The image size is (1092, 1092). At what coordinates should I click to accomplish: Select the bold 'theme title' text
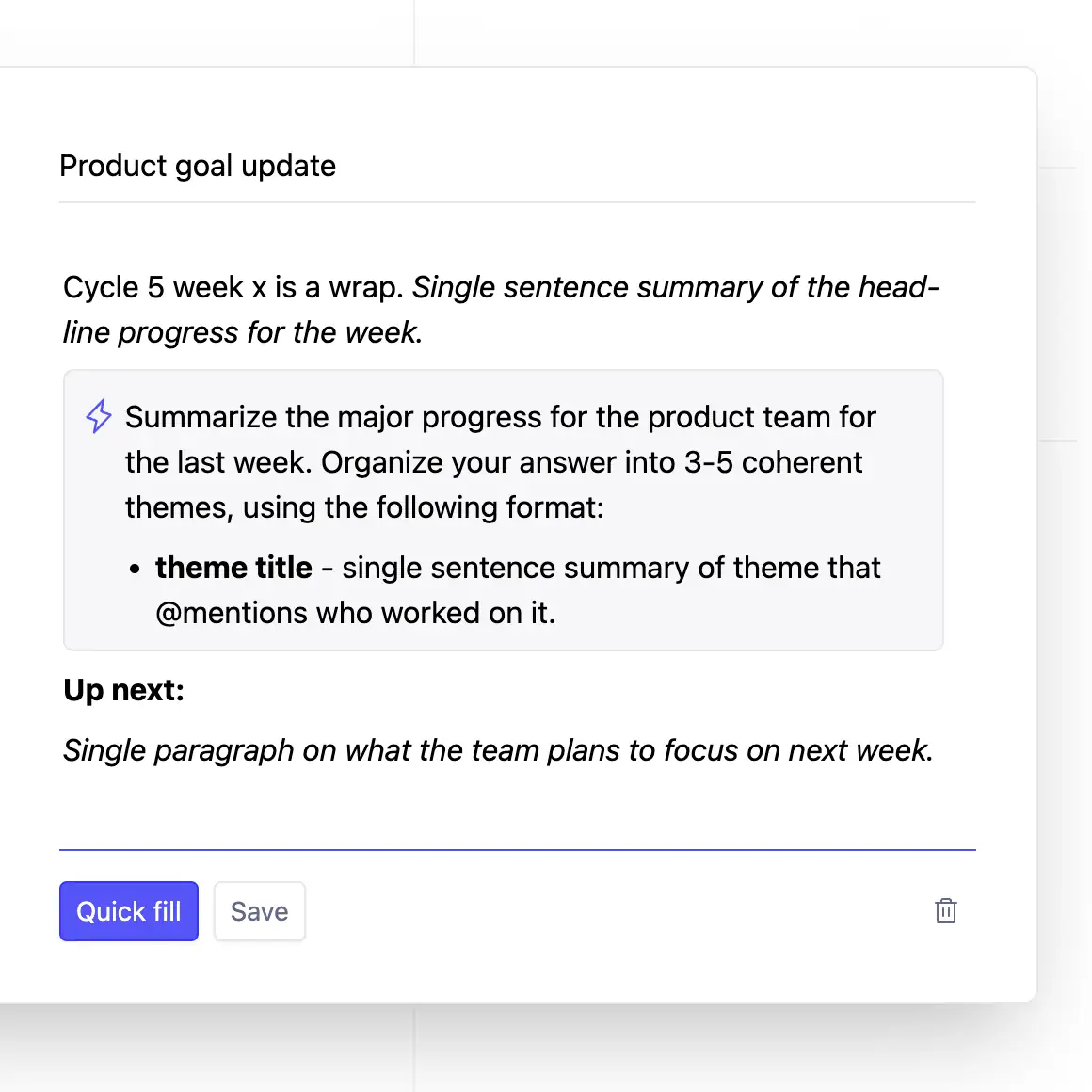coord(233,568)
